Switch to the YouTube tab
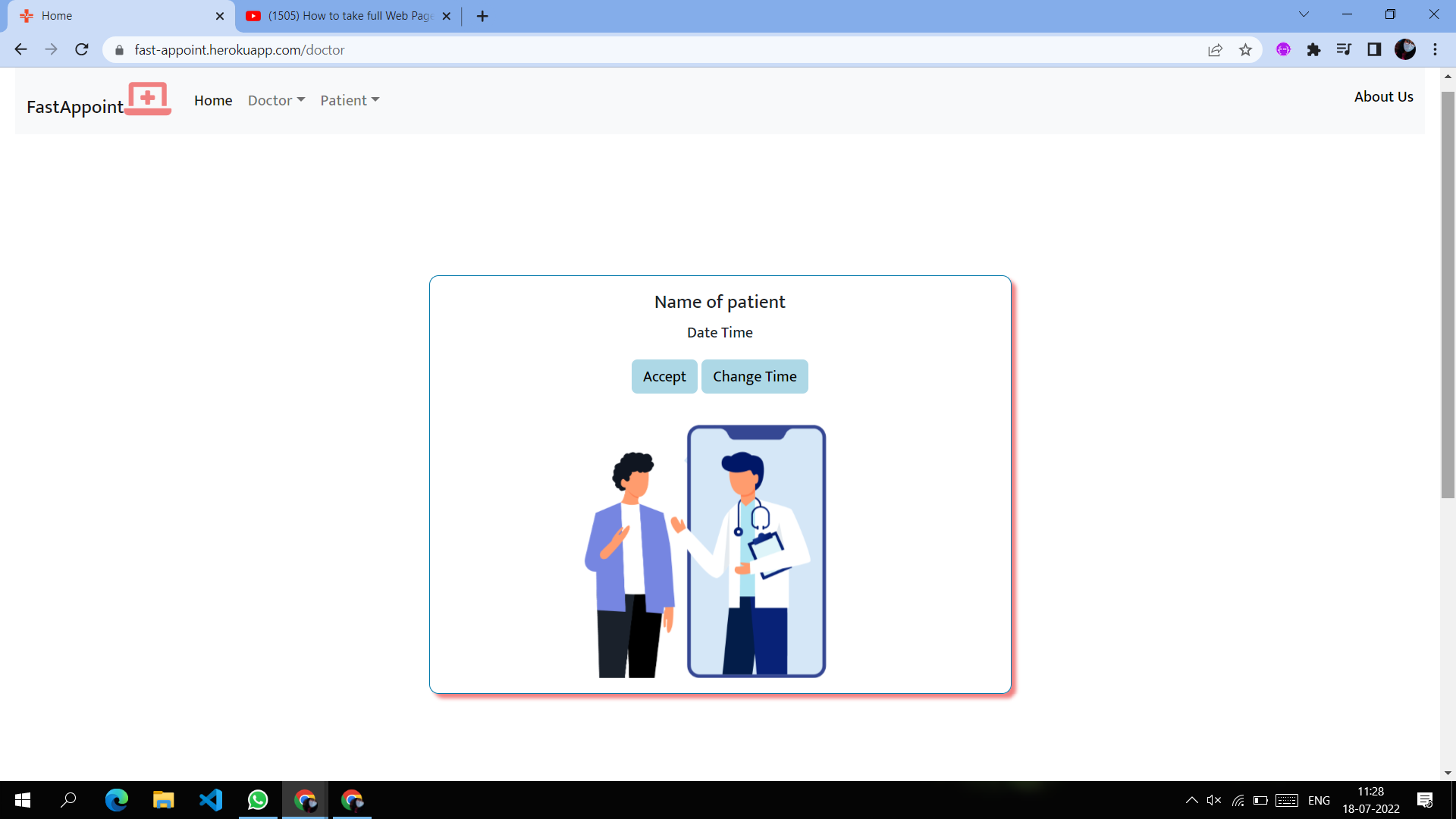This screenshot has height=819, width=1456. 341,15
